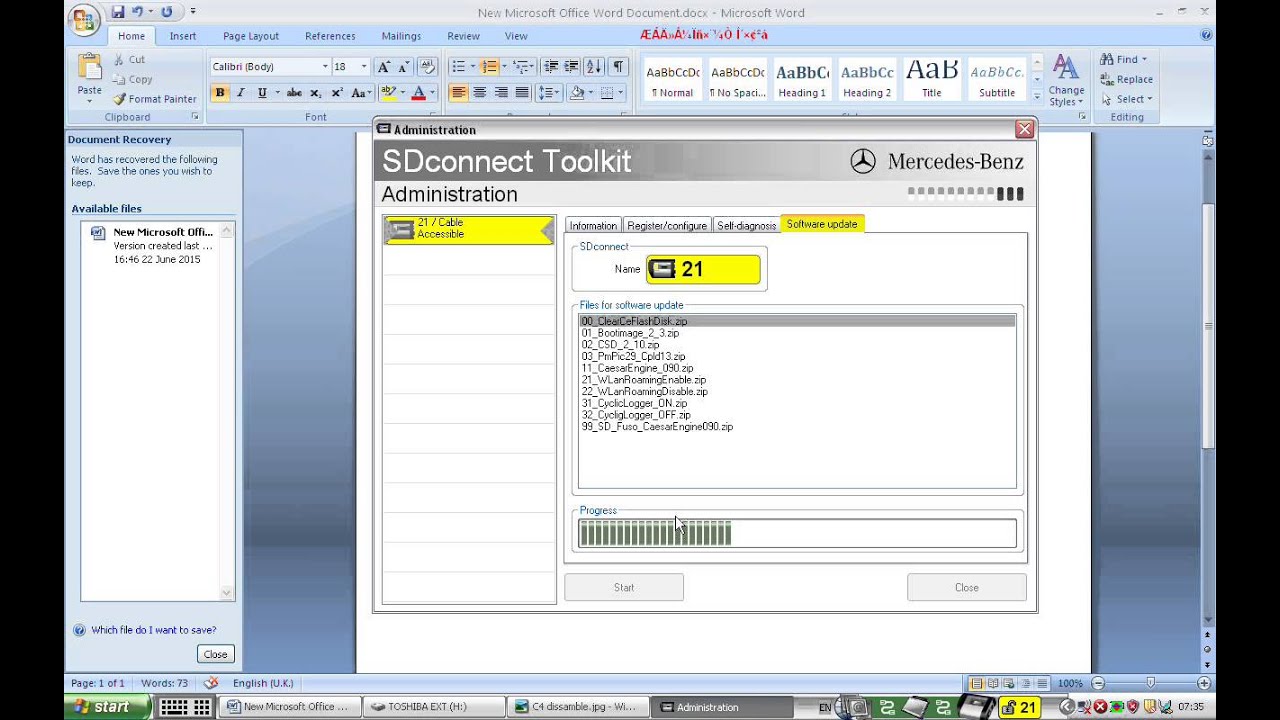Switch to the Self-diagnosis tab
This screenshot has width=1280, height=720.
(746, 226)
